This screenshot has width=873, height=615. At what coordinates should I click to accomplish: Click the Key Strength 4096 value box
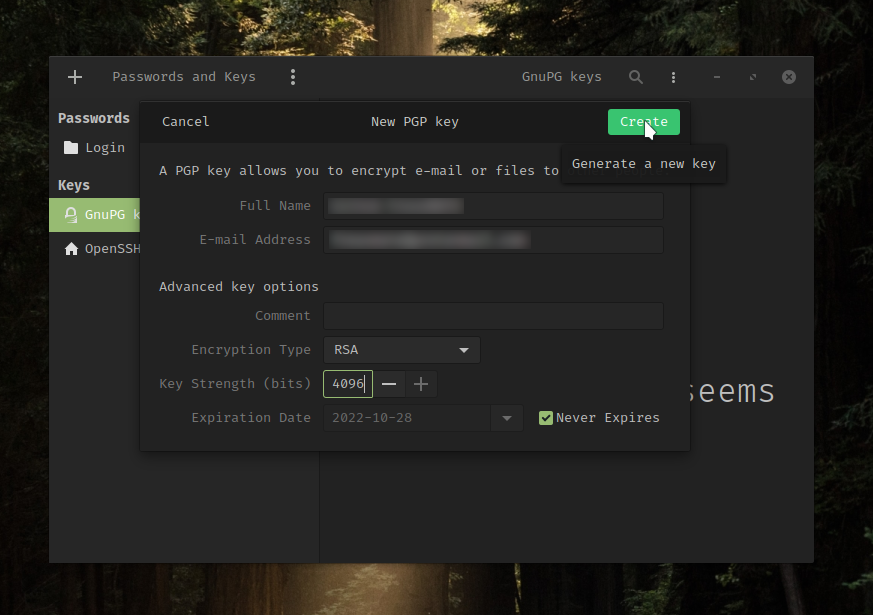tap(348, 384)
